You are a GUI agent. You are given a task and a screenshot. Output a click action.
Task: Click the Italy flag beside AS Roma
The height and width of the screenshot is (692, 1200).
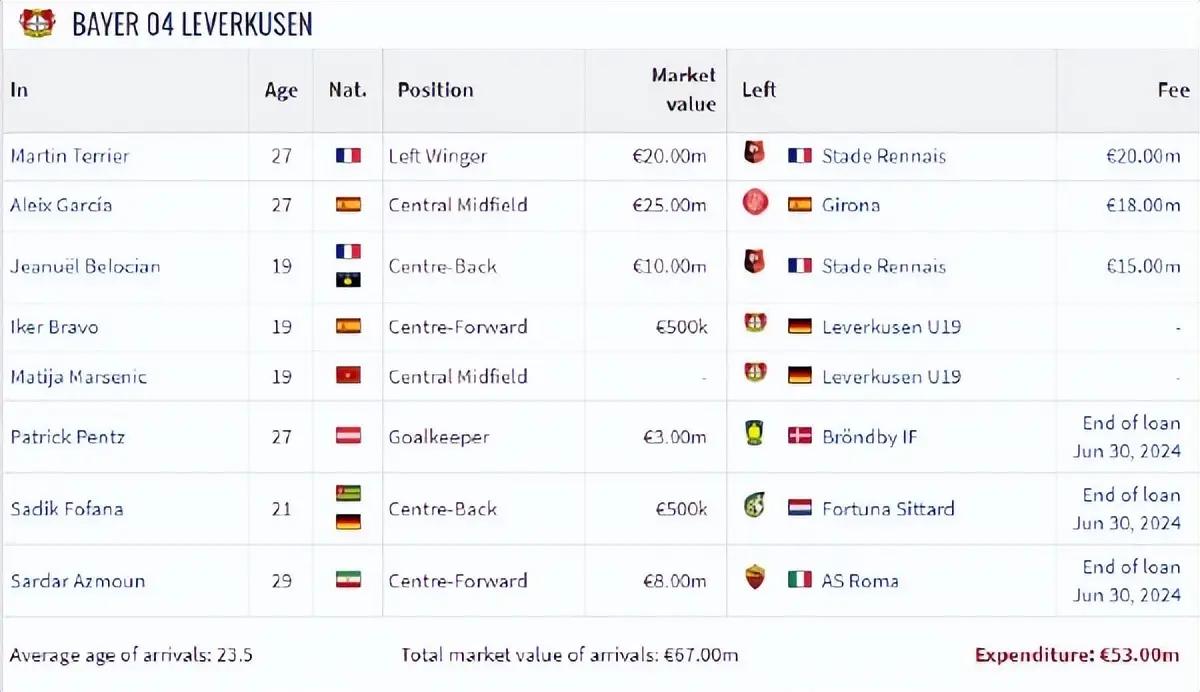coord(799,579)
